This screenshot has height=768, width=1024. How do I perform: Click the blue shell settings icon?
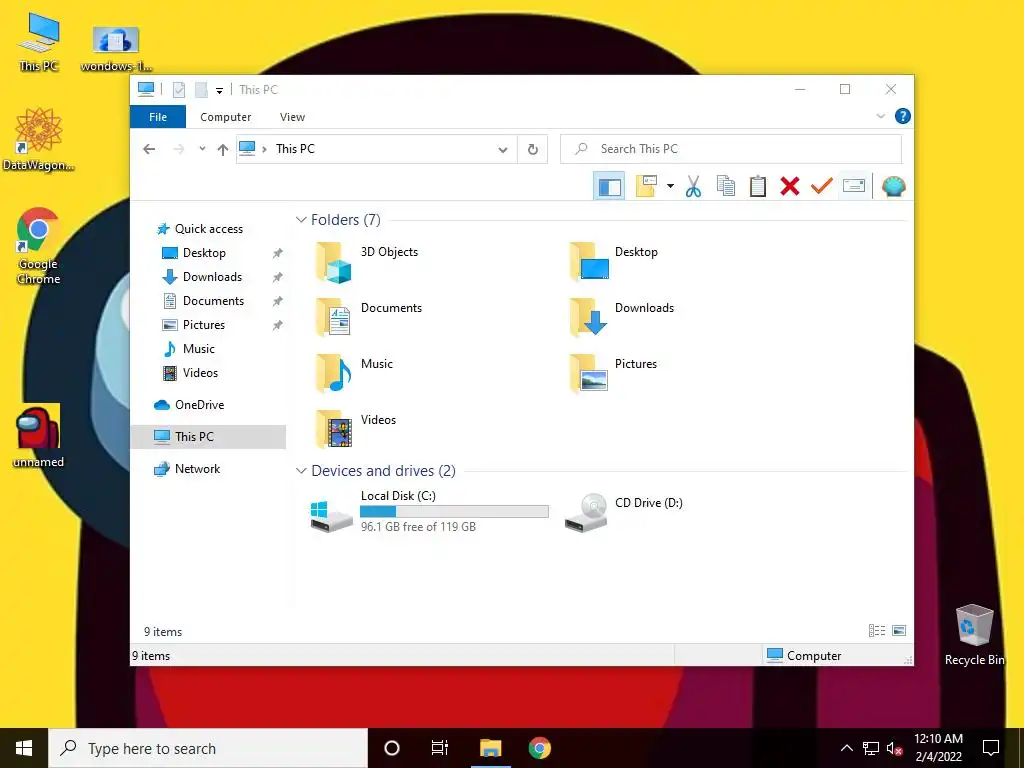pyautogui.click(x=893, y=187)
